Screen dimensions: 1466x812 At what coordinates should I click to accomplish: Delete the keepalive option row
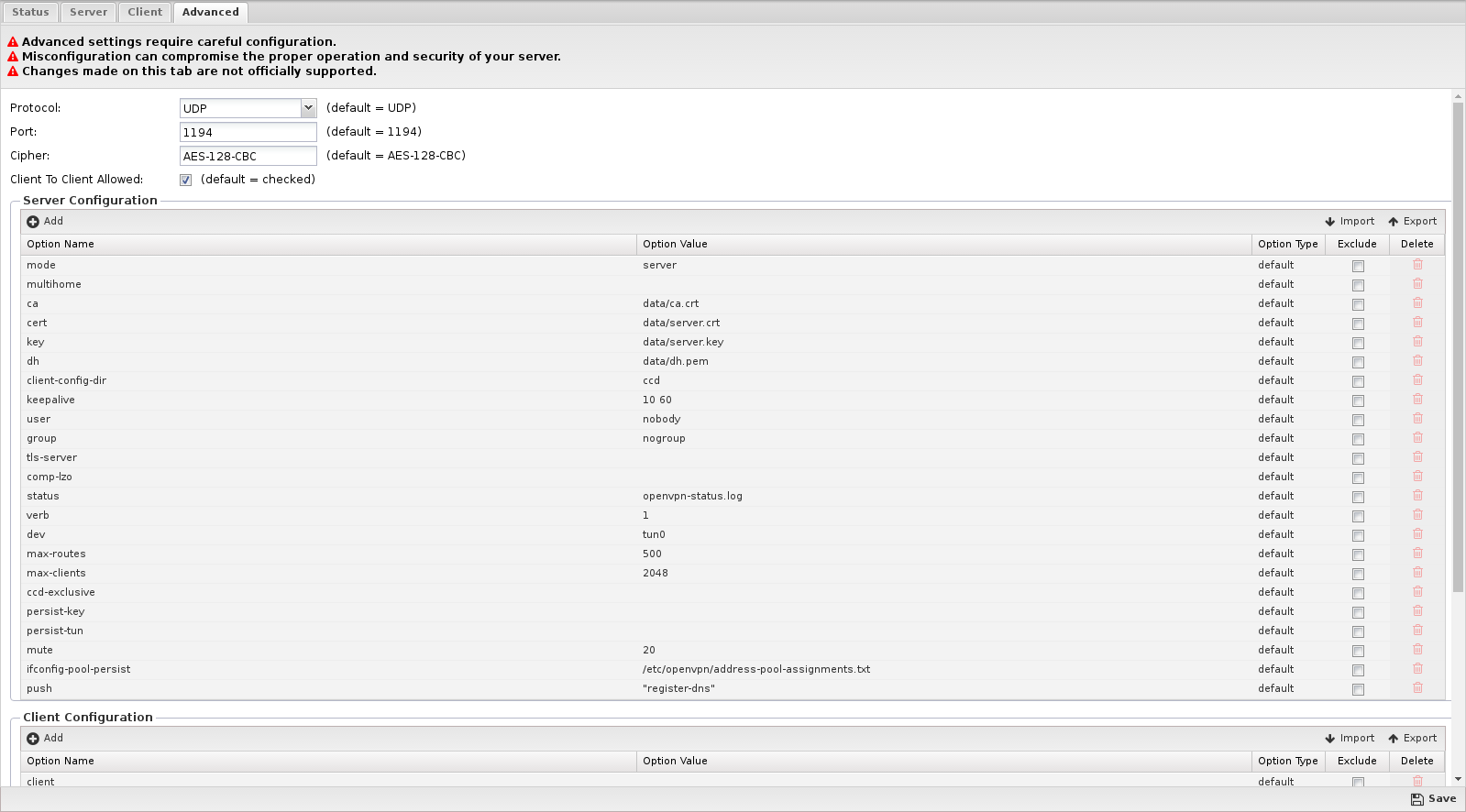1417,400
